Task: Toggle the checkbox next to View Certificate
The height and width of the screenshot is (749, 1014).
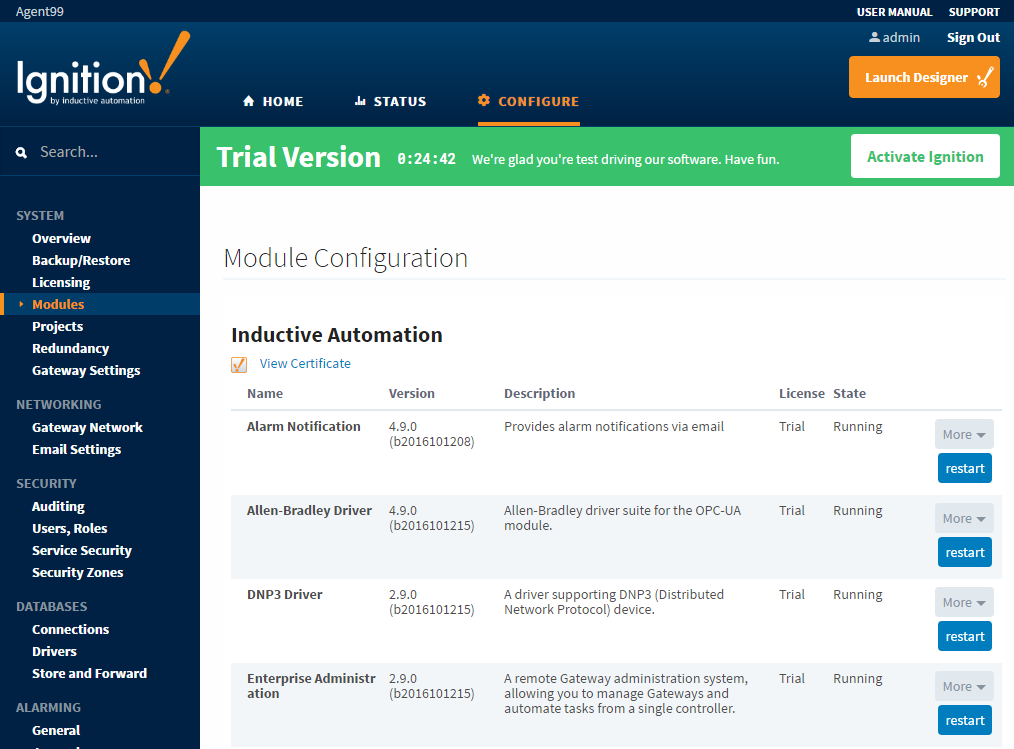Action: [238, 364]
